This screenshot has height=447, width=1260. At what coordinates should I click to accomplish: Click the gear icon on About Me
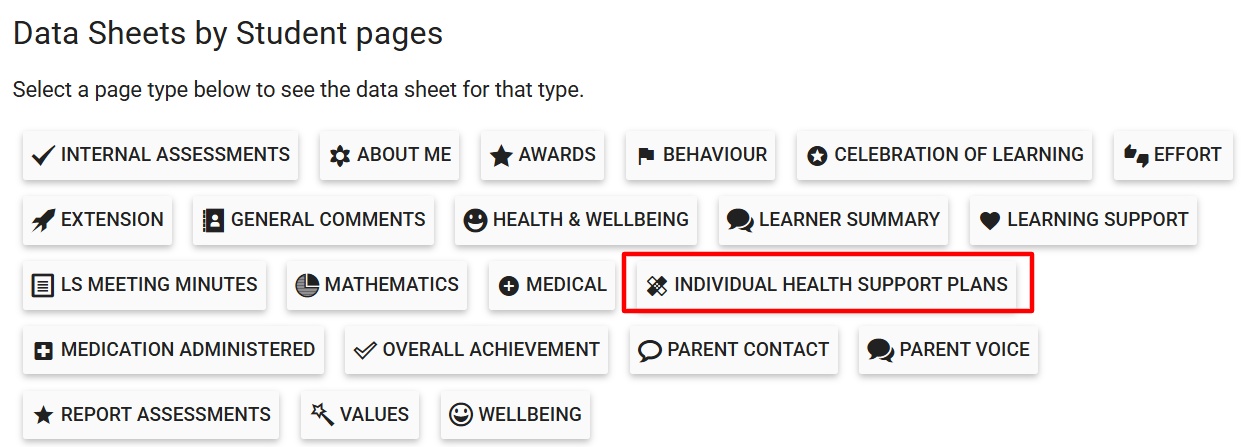click(x=340, y=156)
